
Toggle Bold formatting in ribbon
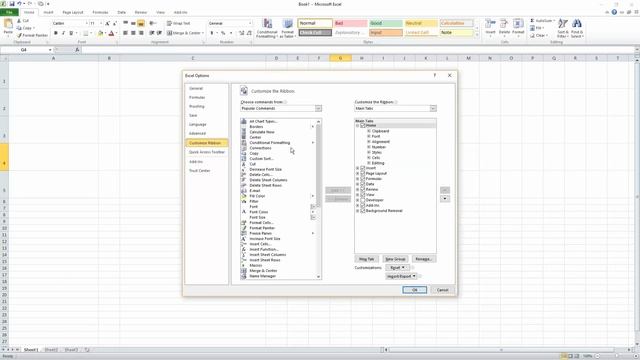pos(56,33)
